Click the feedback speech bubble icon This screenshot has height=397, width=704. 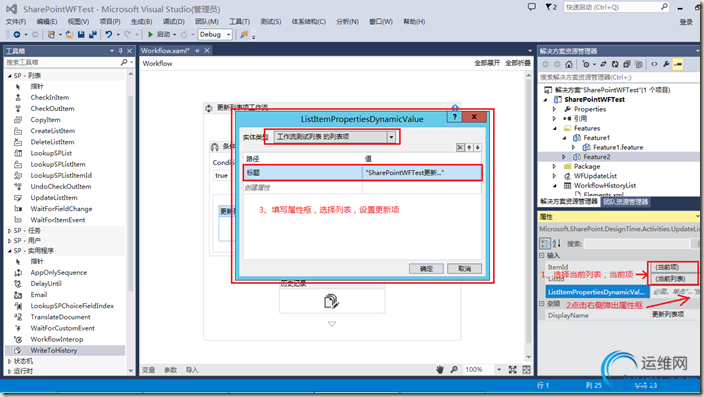[x=532, y=7]
